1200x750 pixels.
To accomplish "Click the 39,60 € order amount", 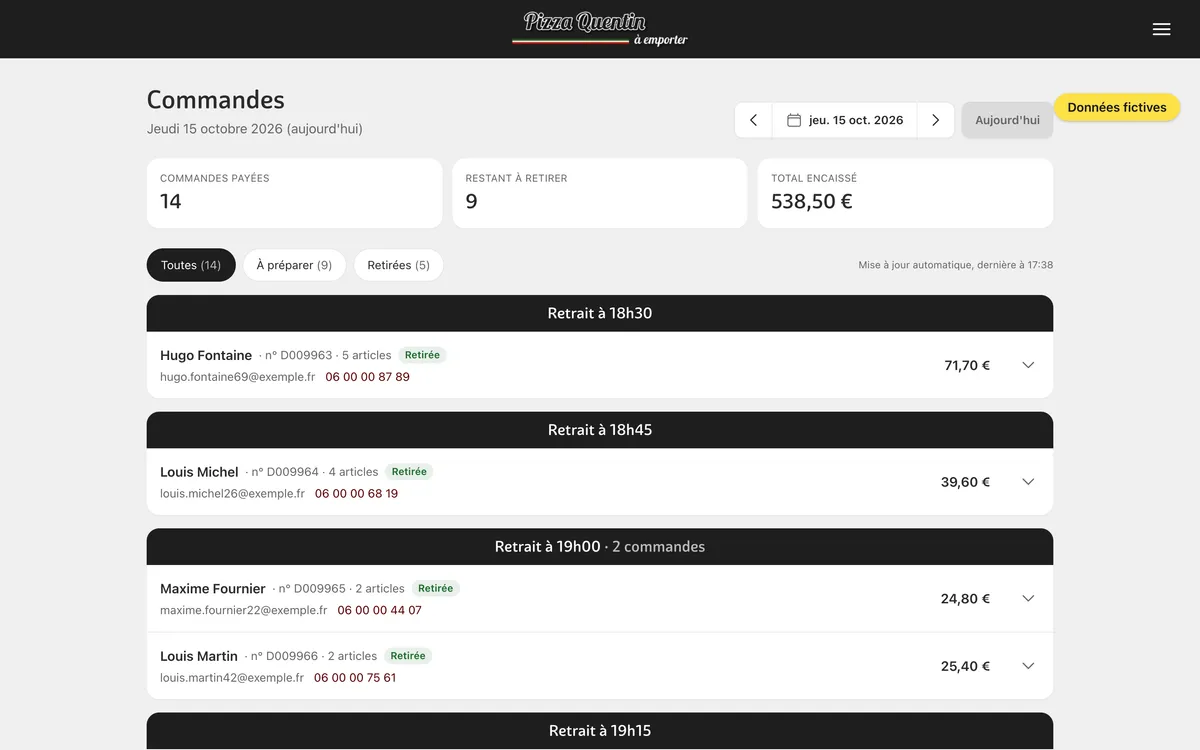I will point(965,482).
